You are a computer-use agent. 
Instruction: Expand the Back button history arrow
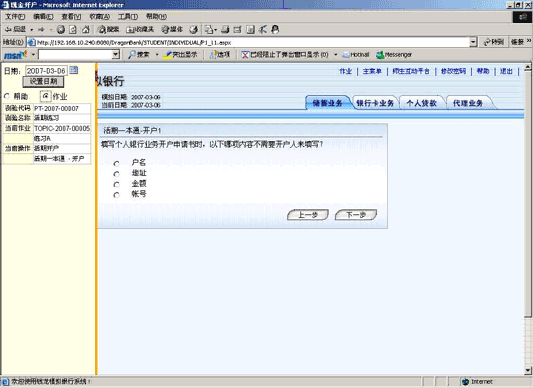click(x=32, y=30)
